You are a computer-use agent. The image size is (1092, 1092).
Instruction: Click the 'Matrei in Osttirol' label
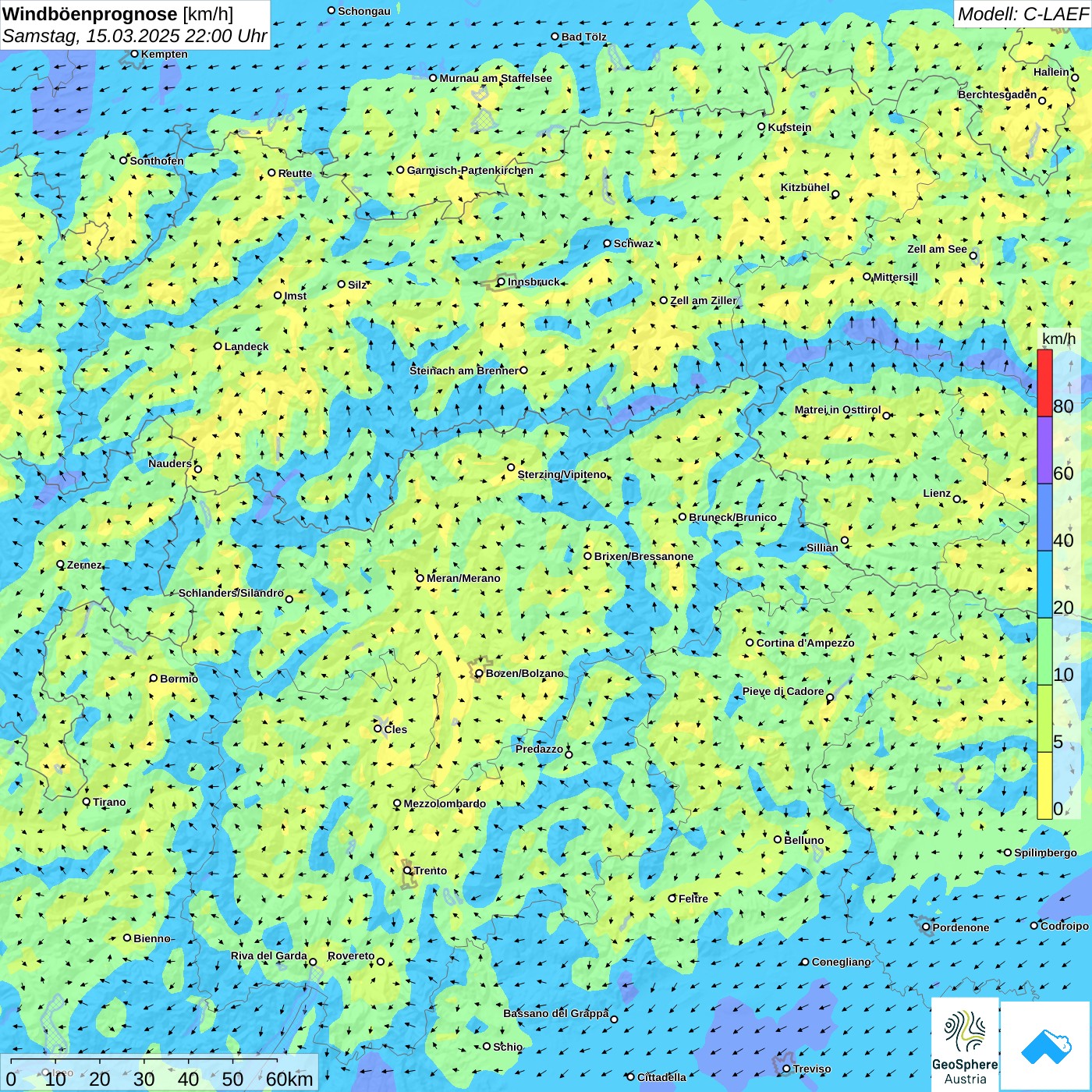pyautogui.click(x=838, y=409)
